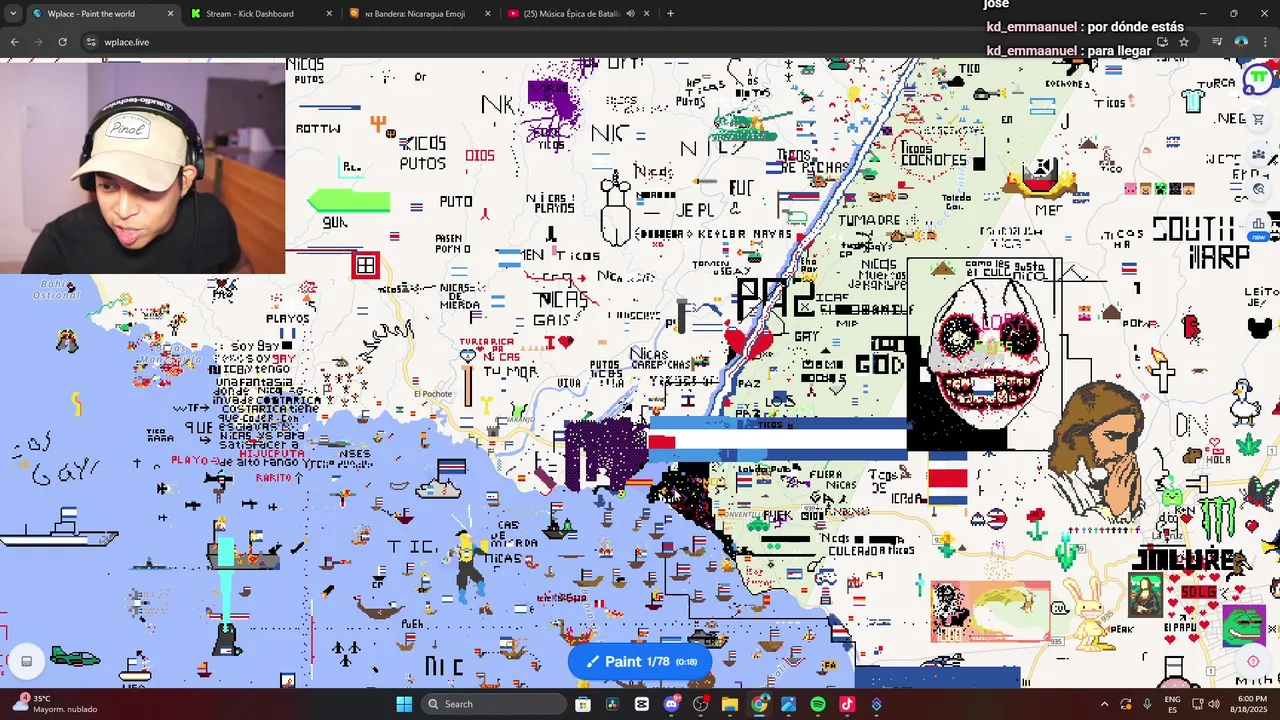Click the SOUTH WARP pixel art text
This screenshot has height=720, width=1280.
tap(1203, 243)
